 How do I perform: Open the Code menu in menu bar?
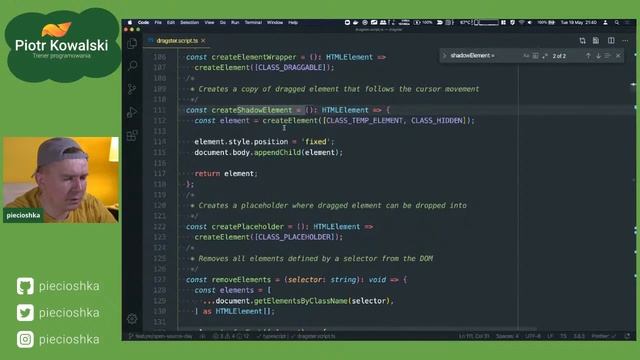click(x=143, y=22)
